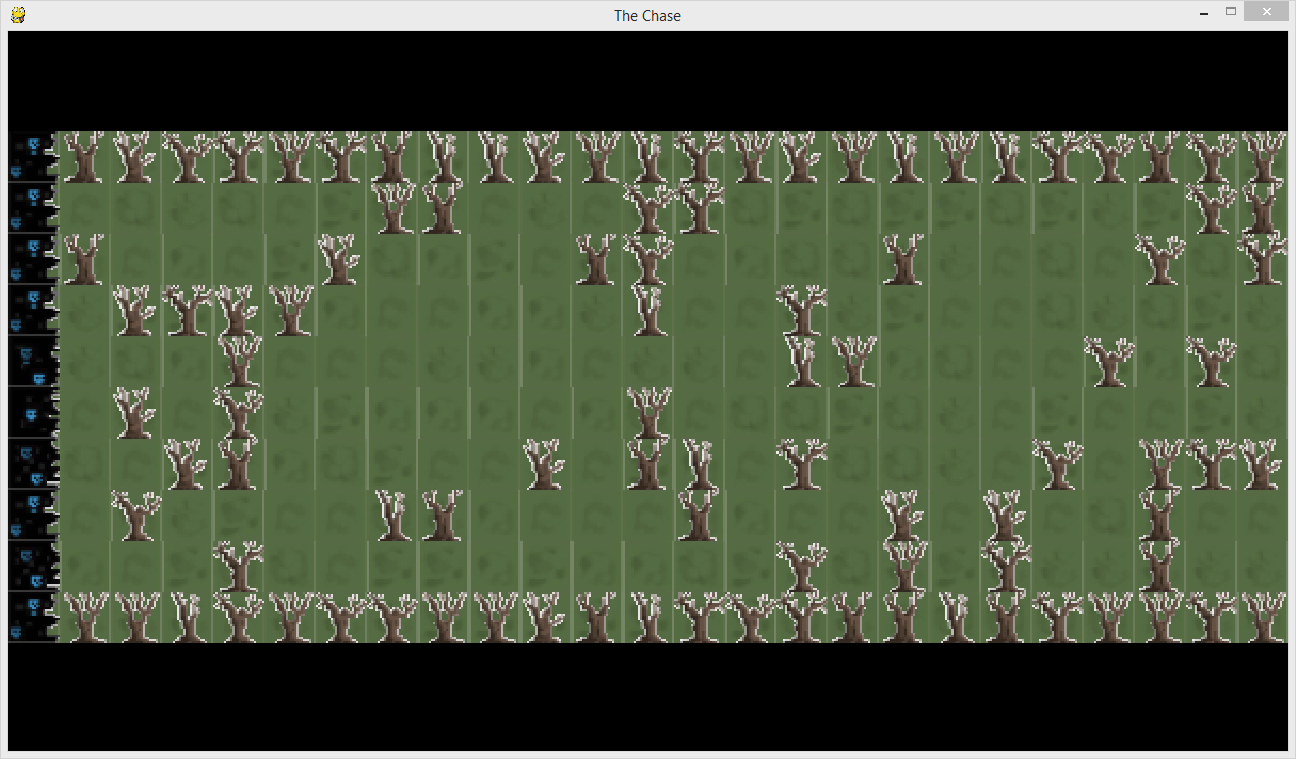The width and height of the screenshot is (1296, 759).
Task: Click the "The Chase" window title text
Action: tap(647, 15)
